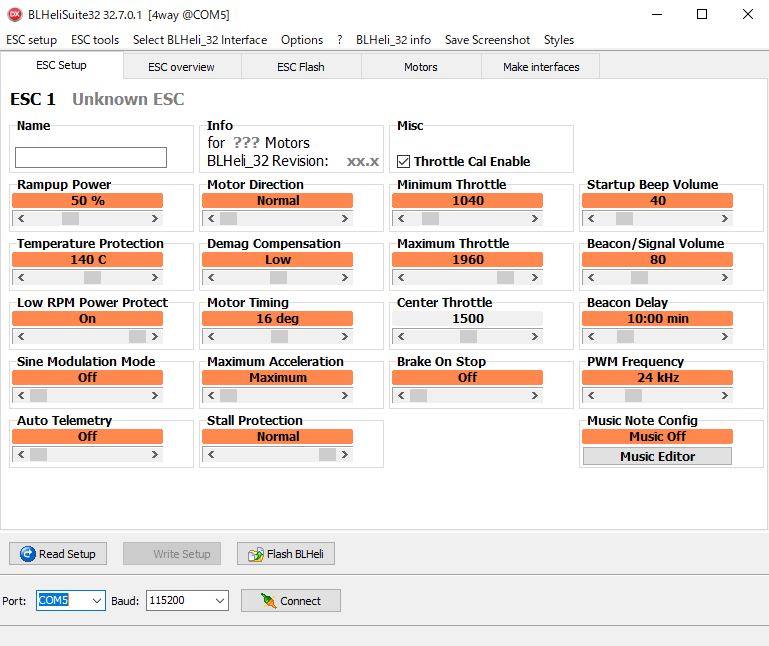Image resolution: width=769 pixels, height=646 pixels.
Task: Click Maximum Throttle slider thumb
Action: pos(506,277)
